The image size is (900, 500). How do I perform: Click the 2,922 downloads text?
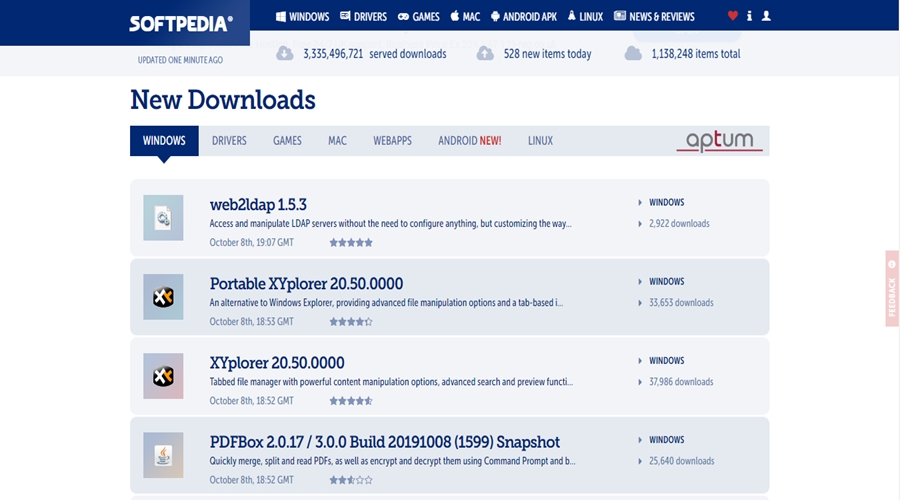(679, 223)
